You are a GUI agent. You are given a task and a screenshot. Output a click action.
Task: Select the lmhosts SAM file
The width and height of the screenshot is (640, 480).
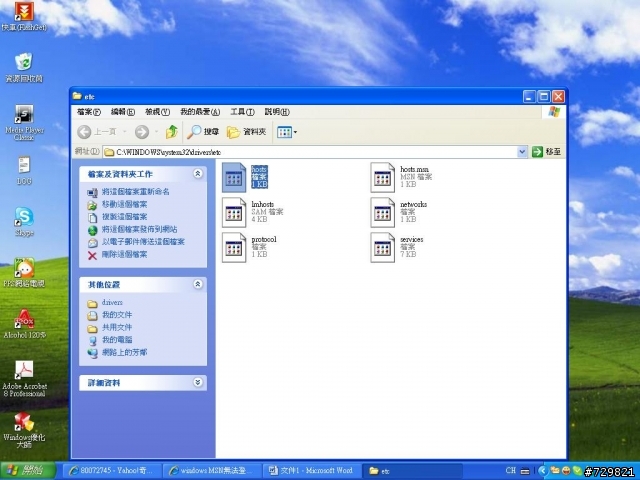[x=253, y=212]
